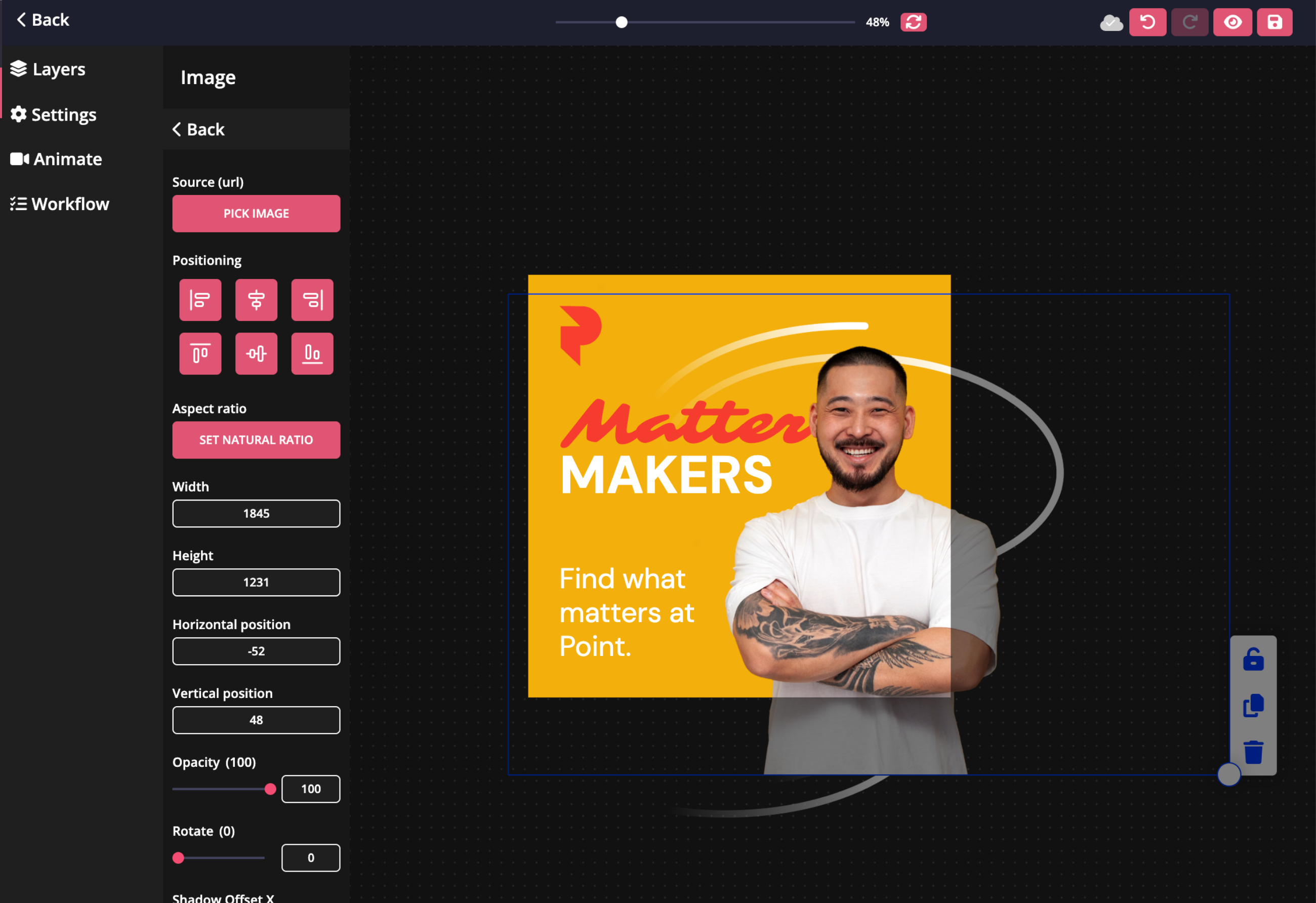
Task: Click the Opacity slider handle
Action: click(x=271, y=789)
